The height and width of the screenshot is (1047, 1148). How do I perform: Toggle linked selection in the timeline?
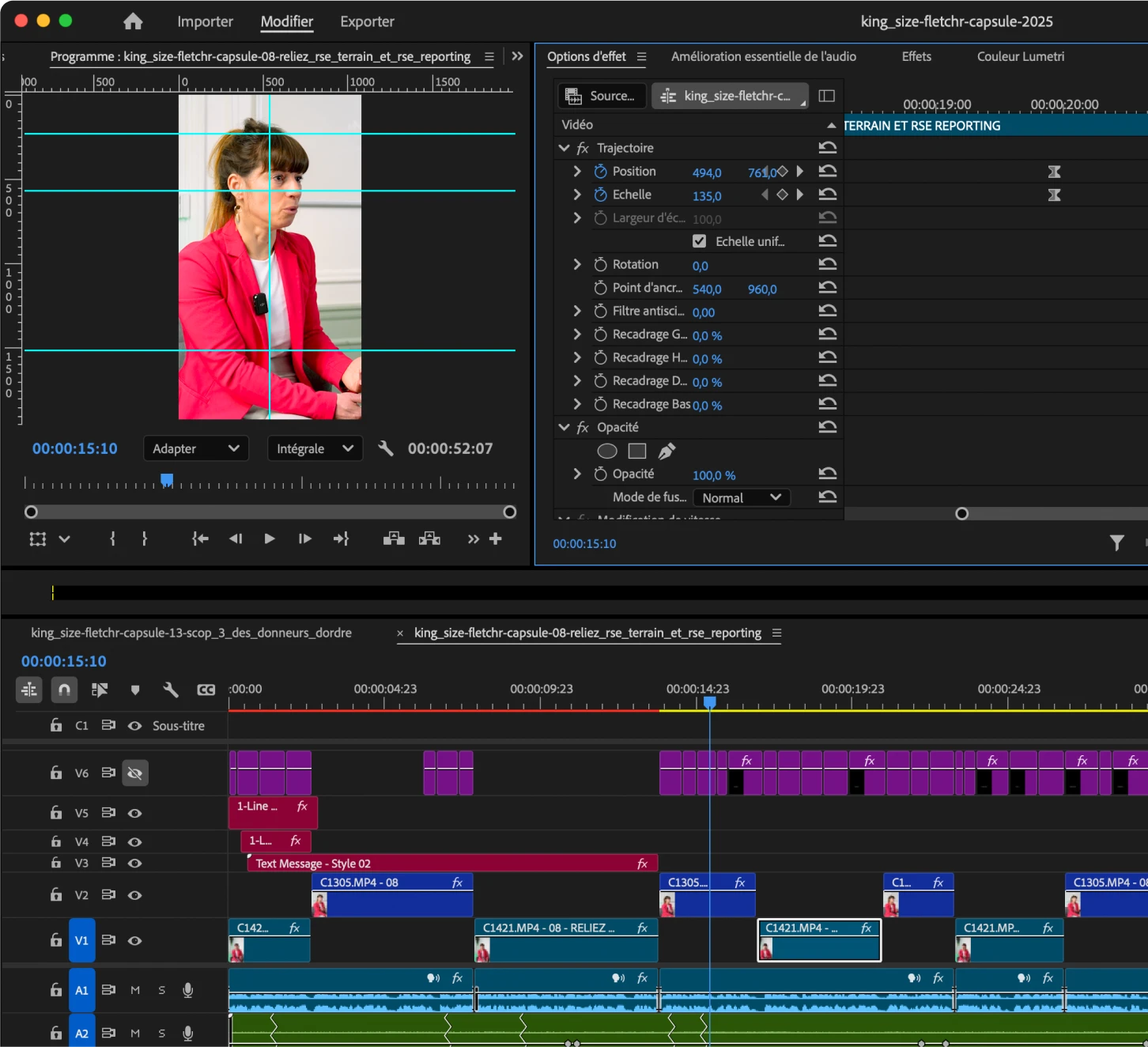(x=100, y=690)
